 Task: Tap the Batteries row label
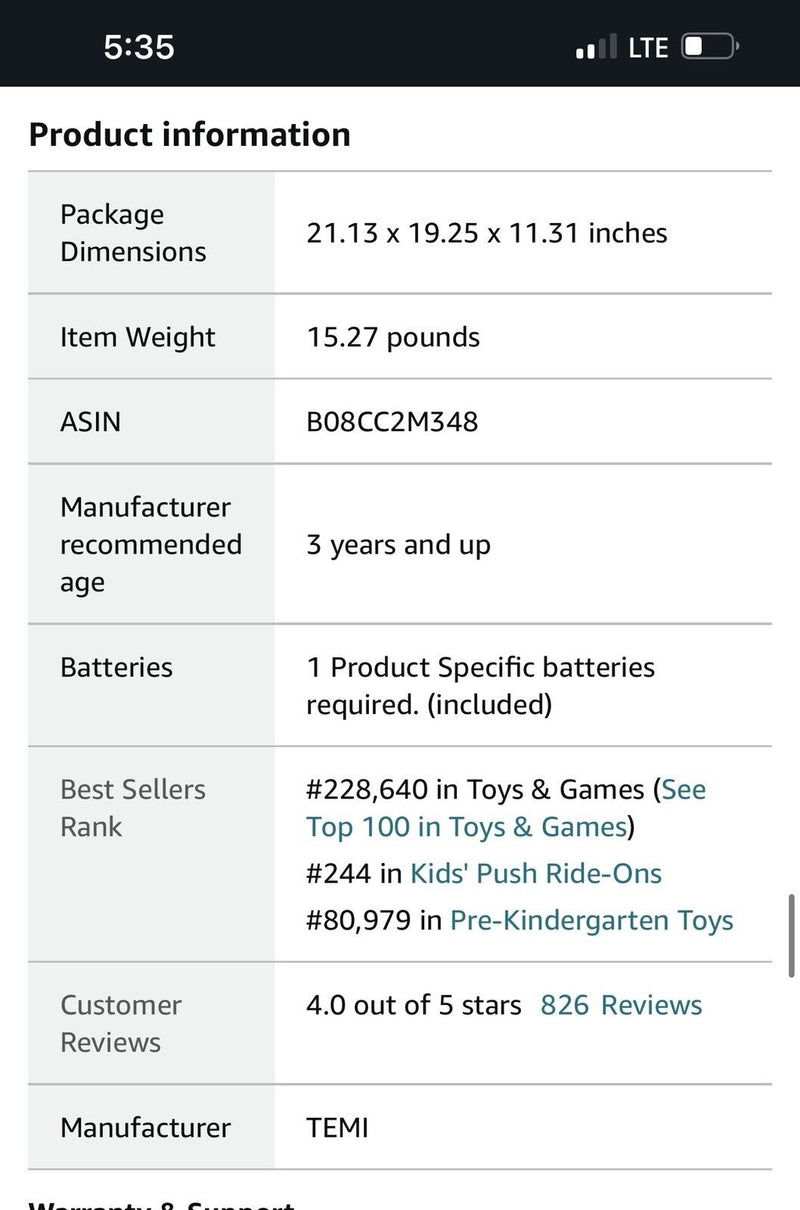pyautogui.click(x=116, y=667)
